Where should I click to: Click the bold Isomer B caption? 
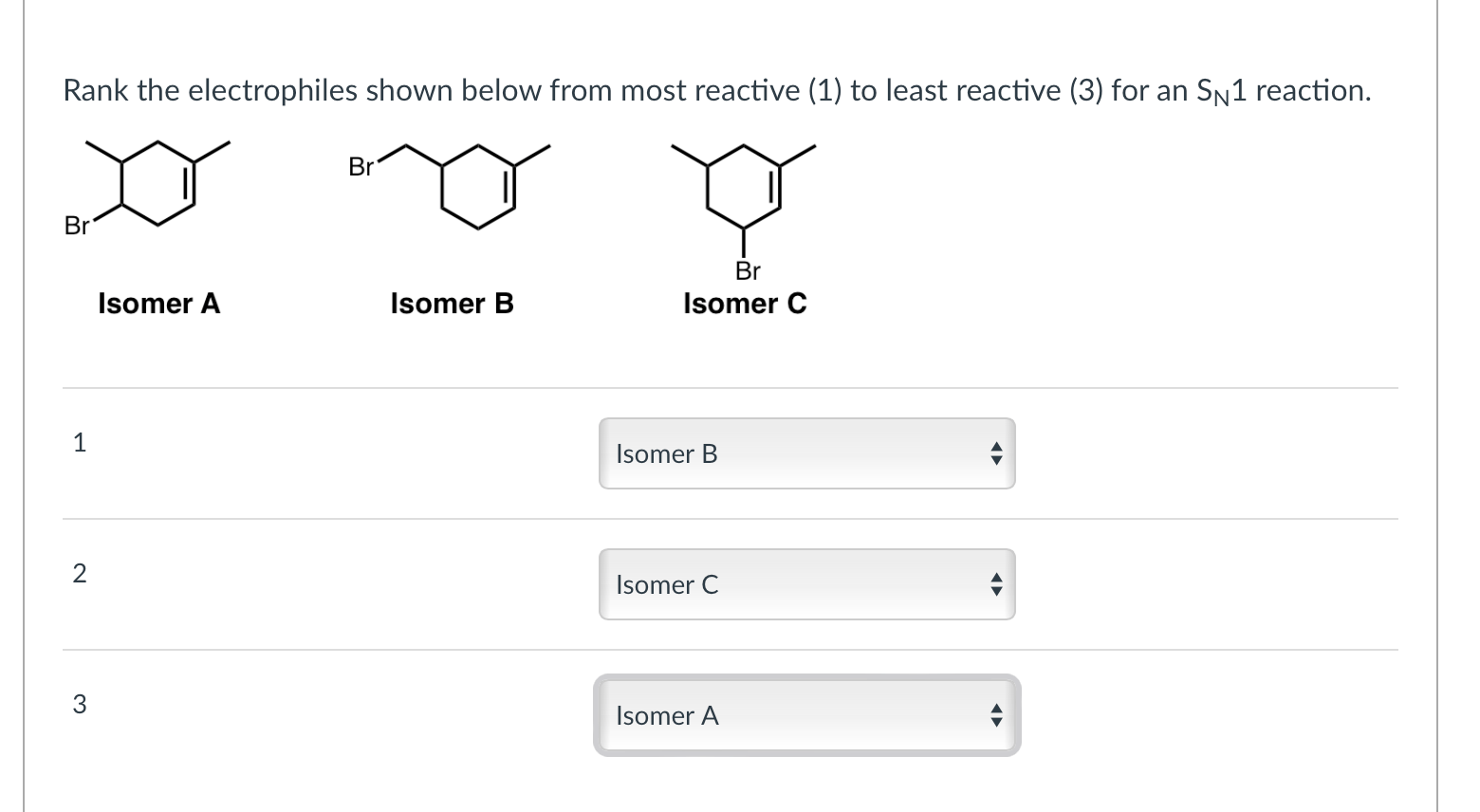452,304
